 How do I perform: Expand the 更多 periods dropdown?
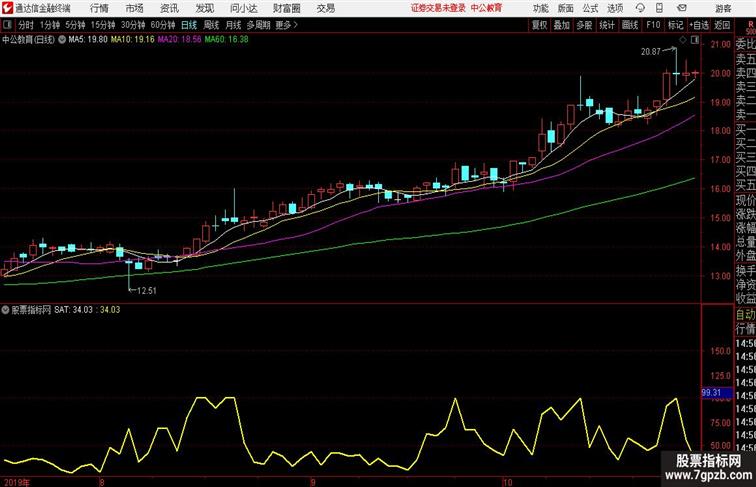[x=286, y=25]
